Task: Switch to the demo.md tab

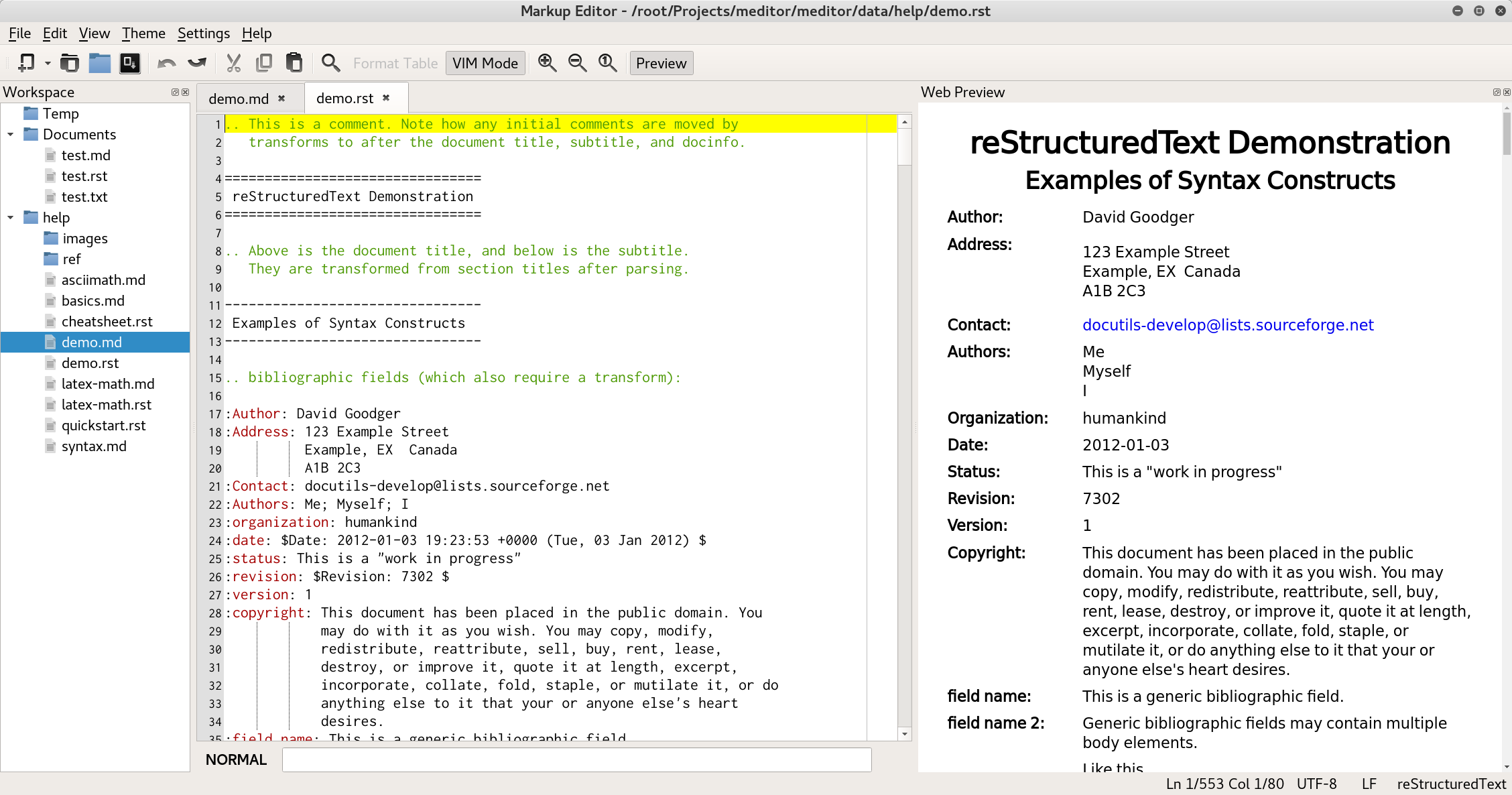Action: [x=239, y=99]
